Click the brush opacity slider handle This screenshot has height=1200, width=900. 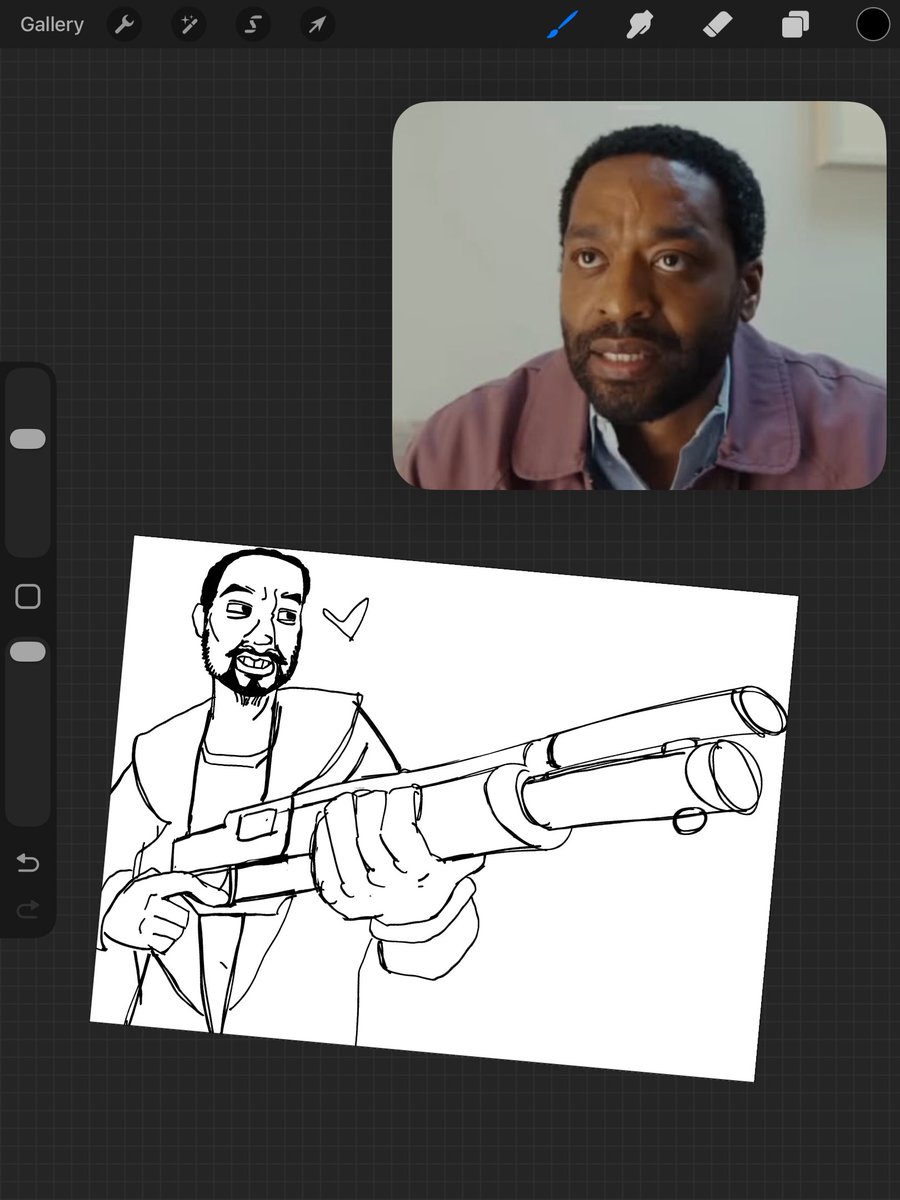[x=28, y=652]
